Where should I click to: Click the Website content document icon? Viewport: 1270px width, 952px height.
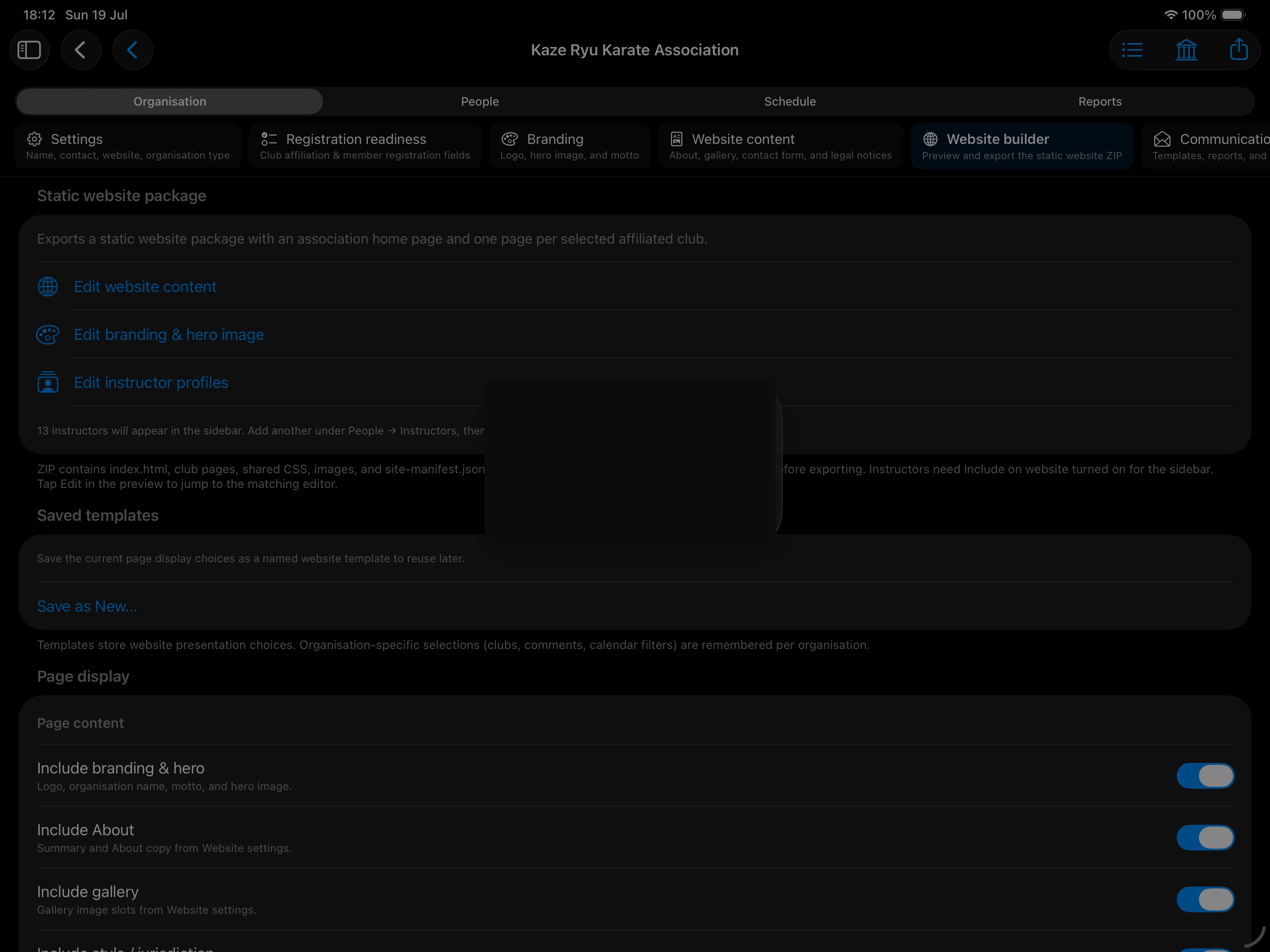(x=677, y=139)
